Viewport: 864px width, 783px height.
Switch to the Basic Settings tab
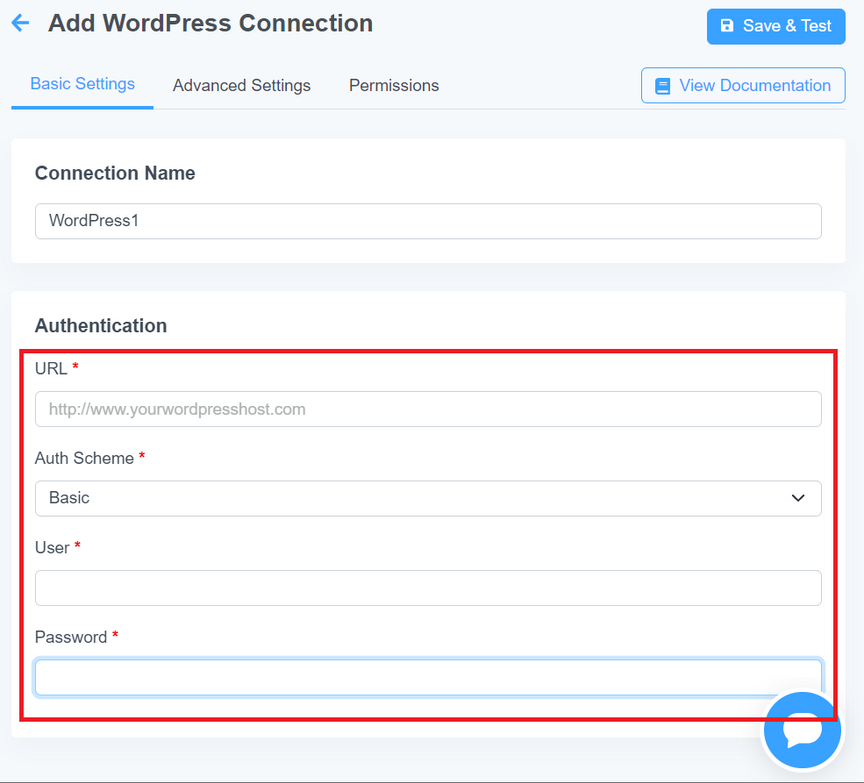click(82, 84)
